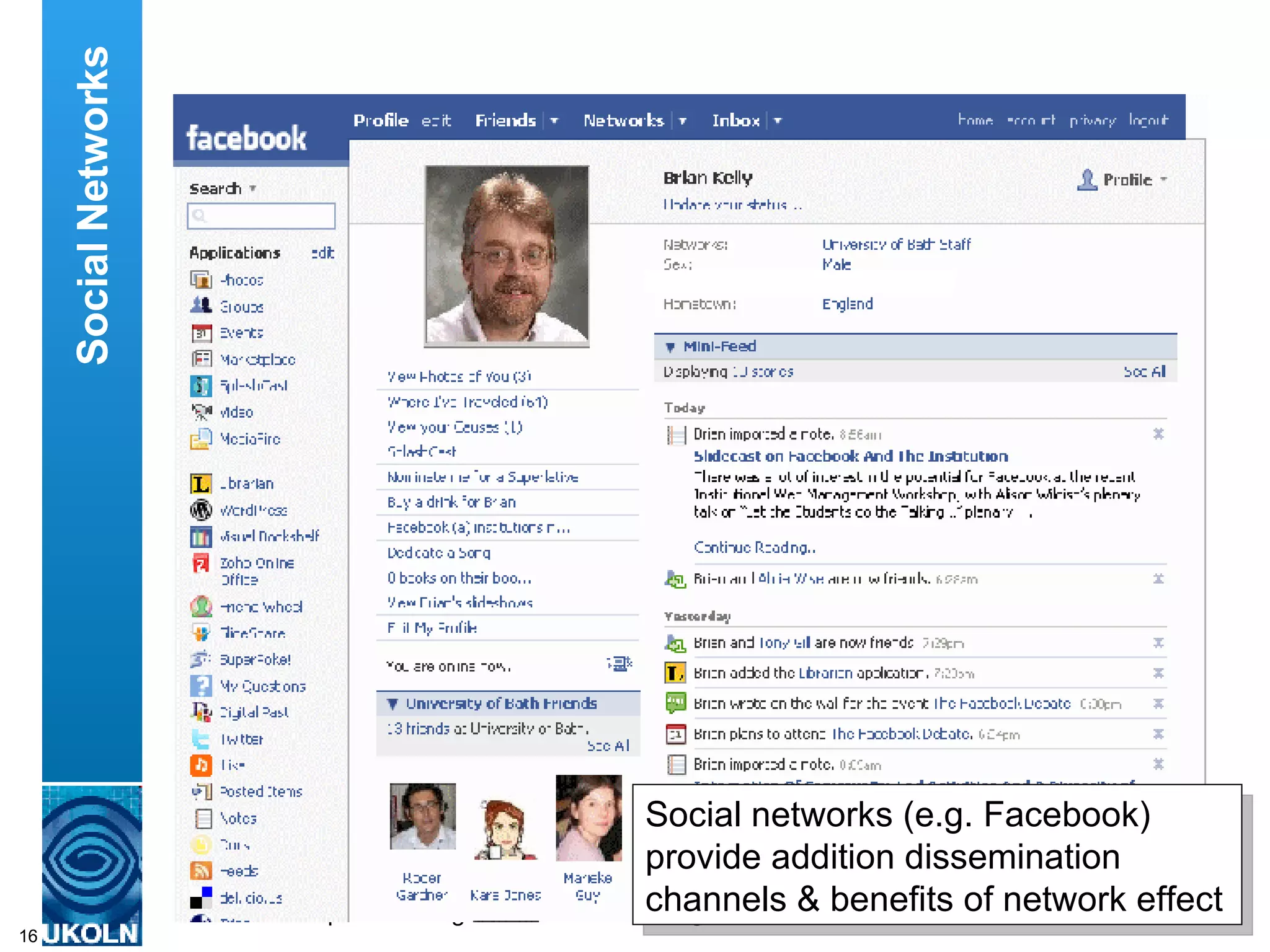Open 'Buy a drink for Brian' link
Image resolution: width=1270 pixels, height=952 pixels.
coord(451,502)
